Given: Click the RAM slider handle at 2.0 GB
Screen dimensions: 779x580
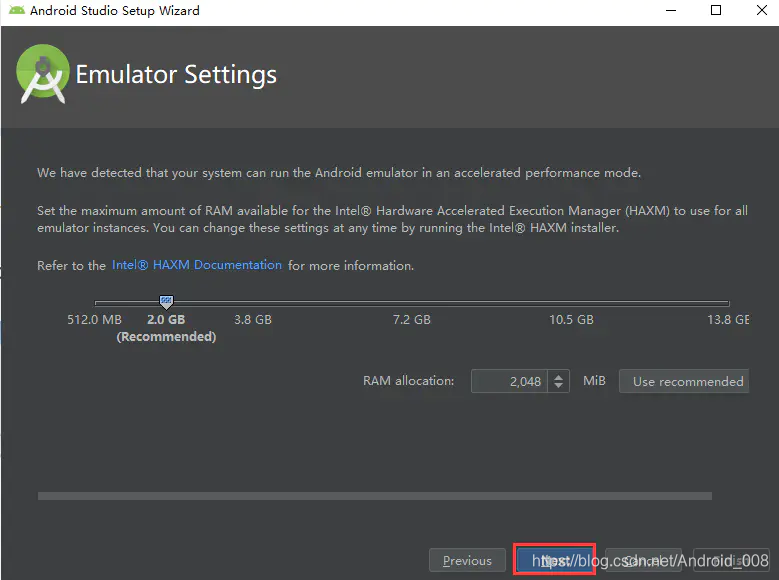Looking at the screenshot, I should point(166,302).
